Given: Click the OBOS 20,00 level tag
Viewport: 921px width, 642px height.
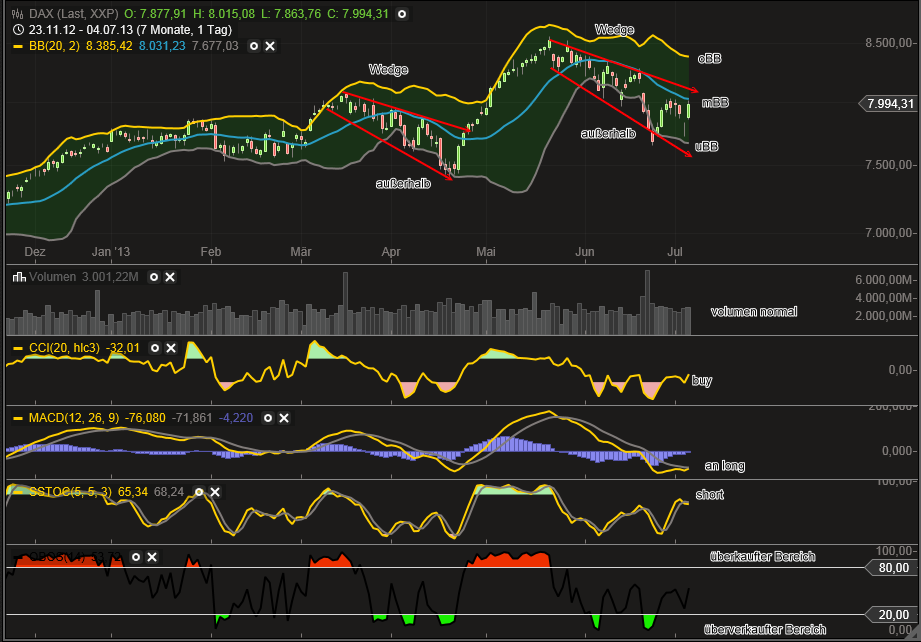Looking at the screenshot, I should [x=892, y=615].
